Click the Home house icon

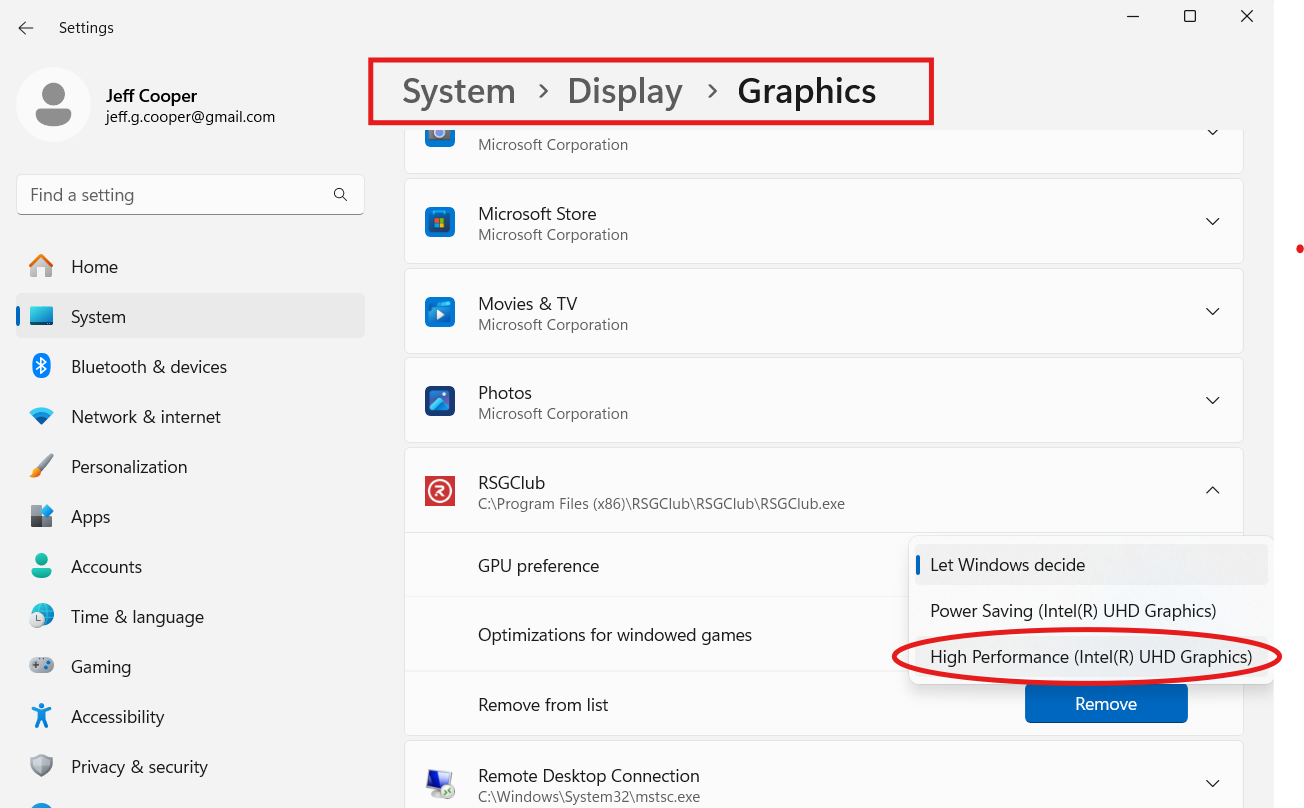41,266
